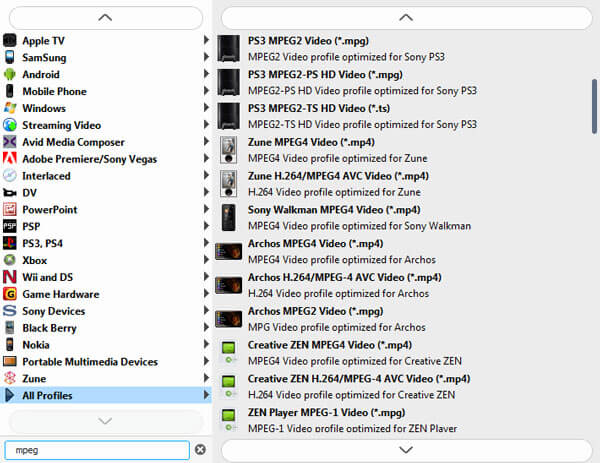Select Creative ZEN H.264/MPEG-4 AVC Video
The image size is (600, 463).
coord(402,386)
